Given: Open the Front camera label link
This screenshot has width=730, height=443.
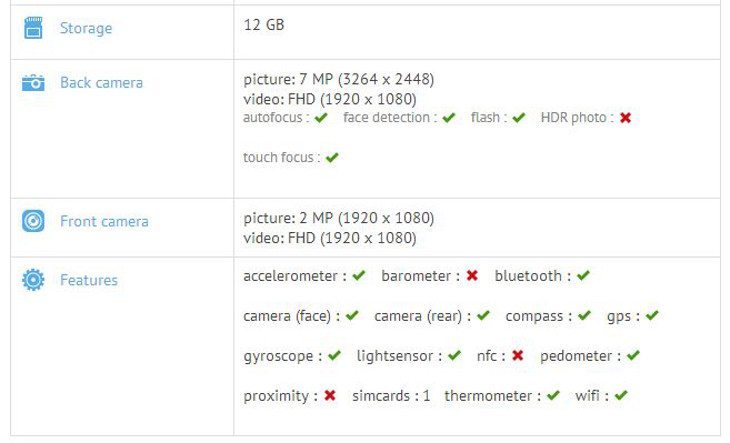Looking at the screenshot, I should click(104, 221).
